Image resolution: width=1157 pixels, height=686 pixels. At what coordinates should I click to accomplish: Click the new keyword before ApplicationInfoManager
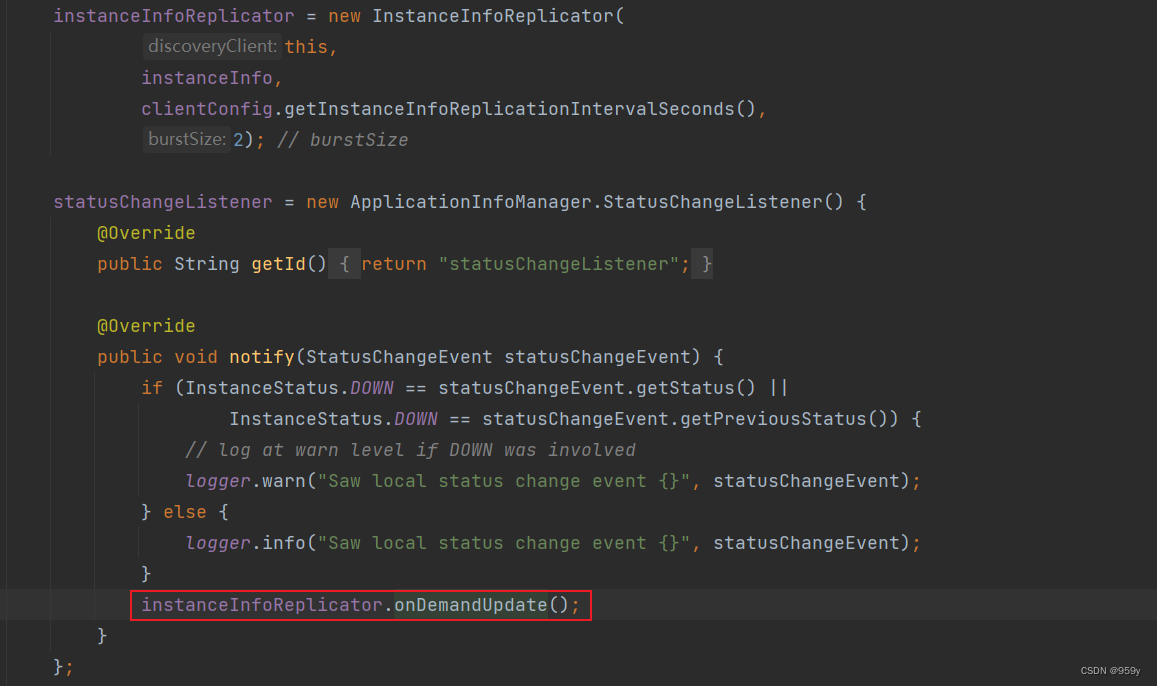[x=322, y=201]
